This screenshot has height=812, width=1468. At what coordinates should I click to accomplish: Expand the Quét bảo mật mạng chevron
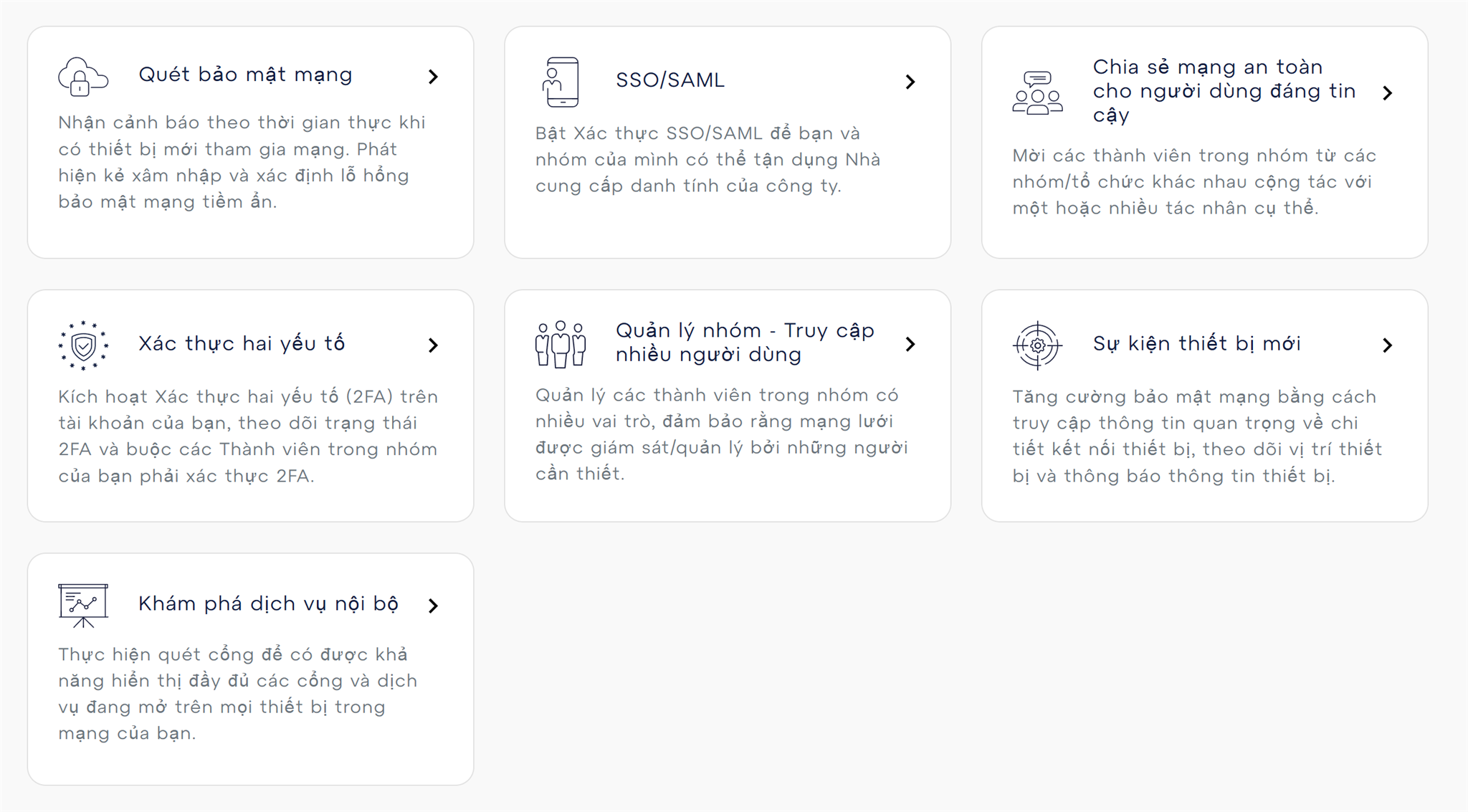coord(433,77)
